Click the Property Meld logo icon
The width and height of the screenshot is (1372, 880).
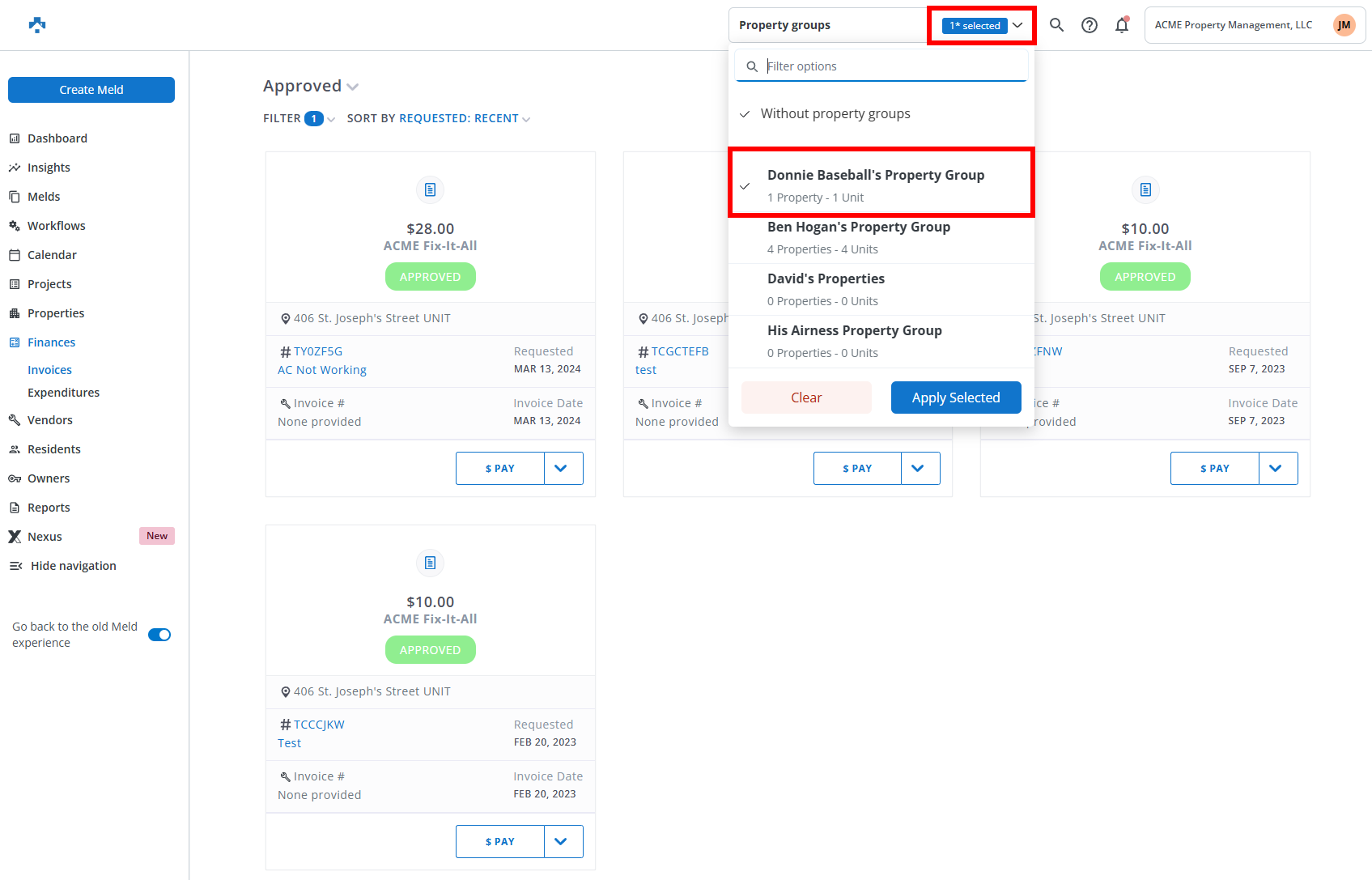tap(37, 25)
